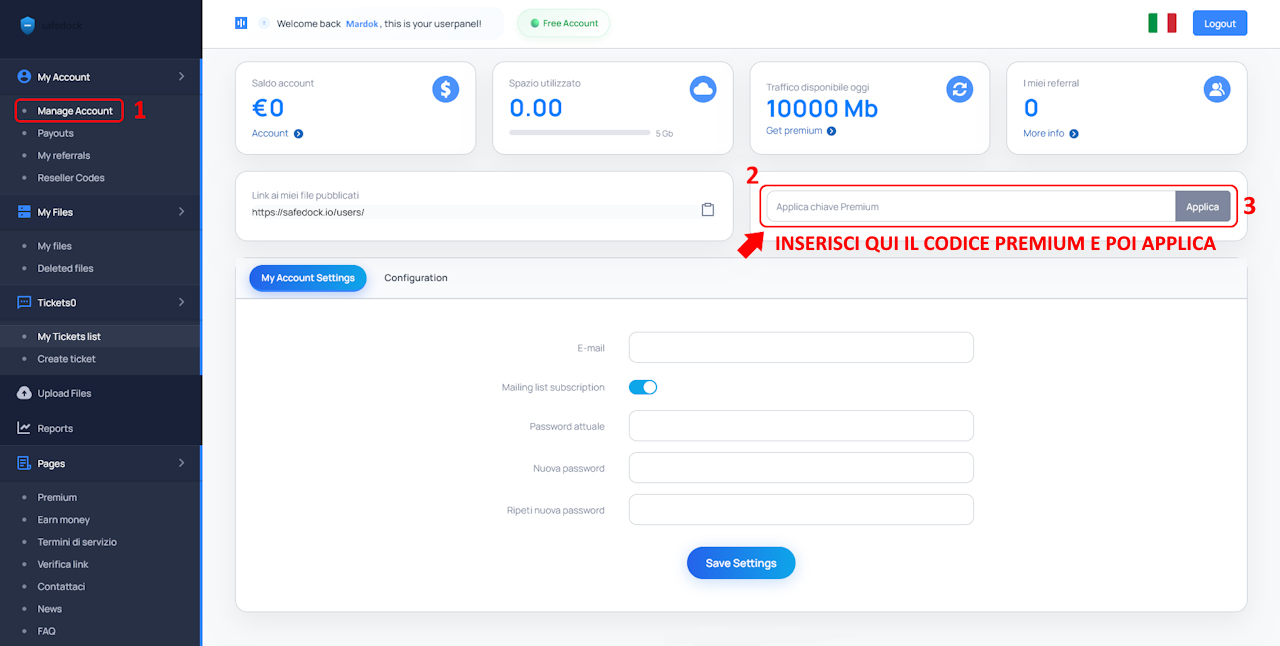Viewport: 1280px width, 646px height.
Task: Toggle the Mailing list subscription switch
Action: pyautogui.click(x=643, y=387)
